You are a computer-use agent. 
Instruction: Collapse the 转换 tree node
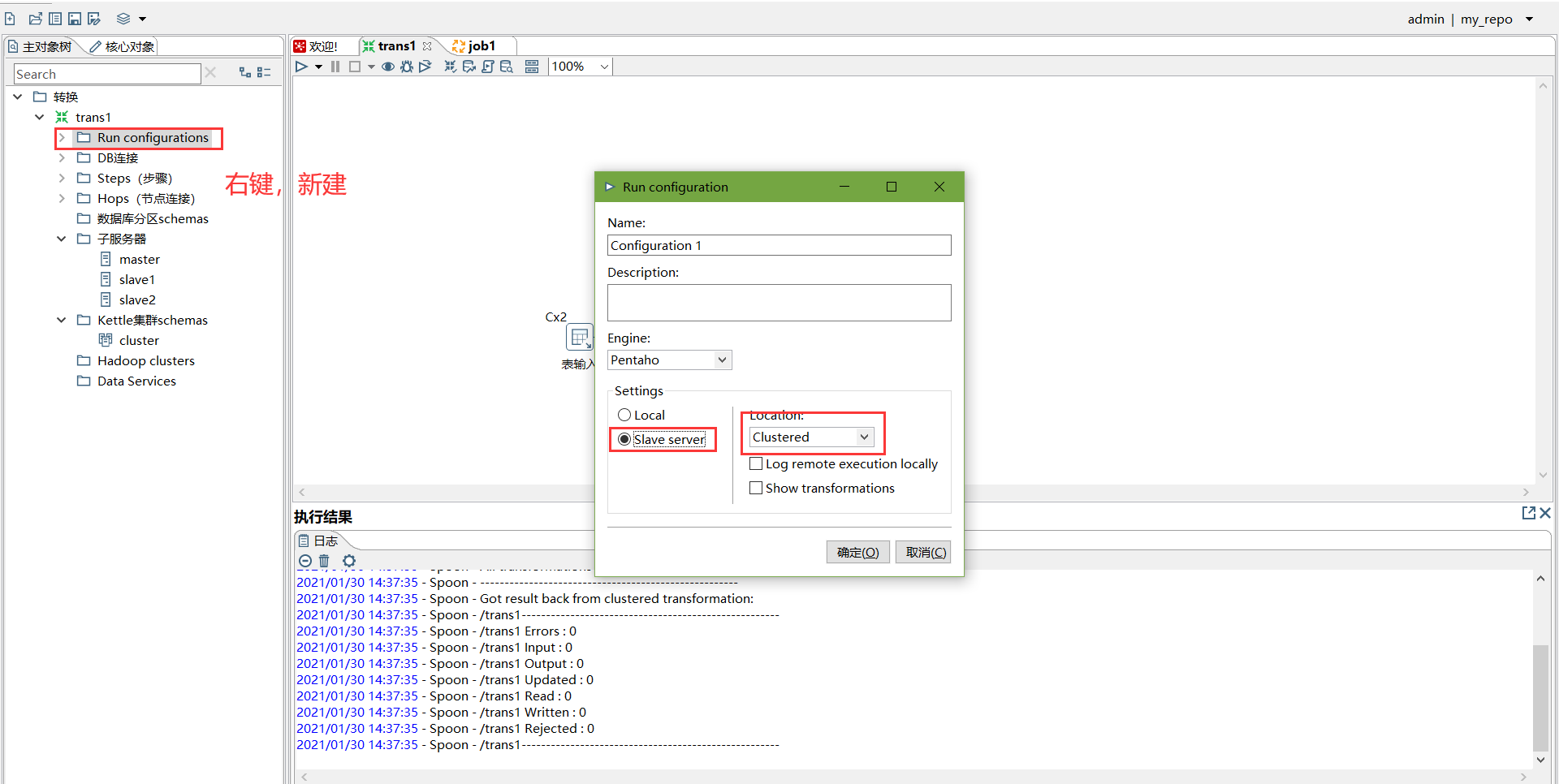click(x=18, y=97)
